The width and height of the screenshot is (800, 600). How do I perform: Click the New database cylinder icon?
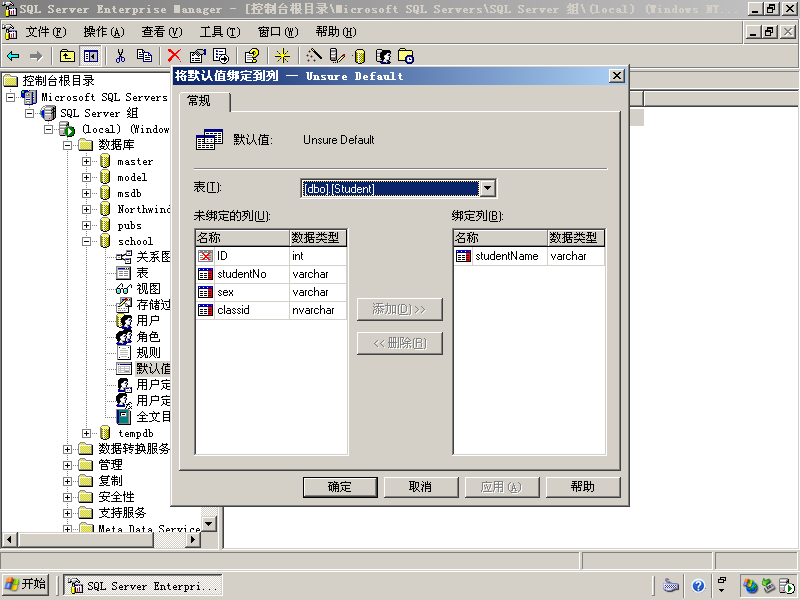coord(360,56)
